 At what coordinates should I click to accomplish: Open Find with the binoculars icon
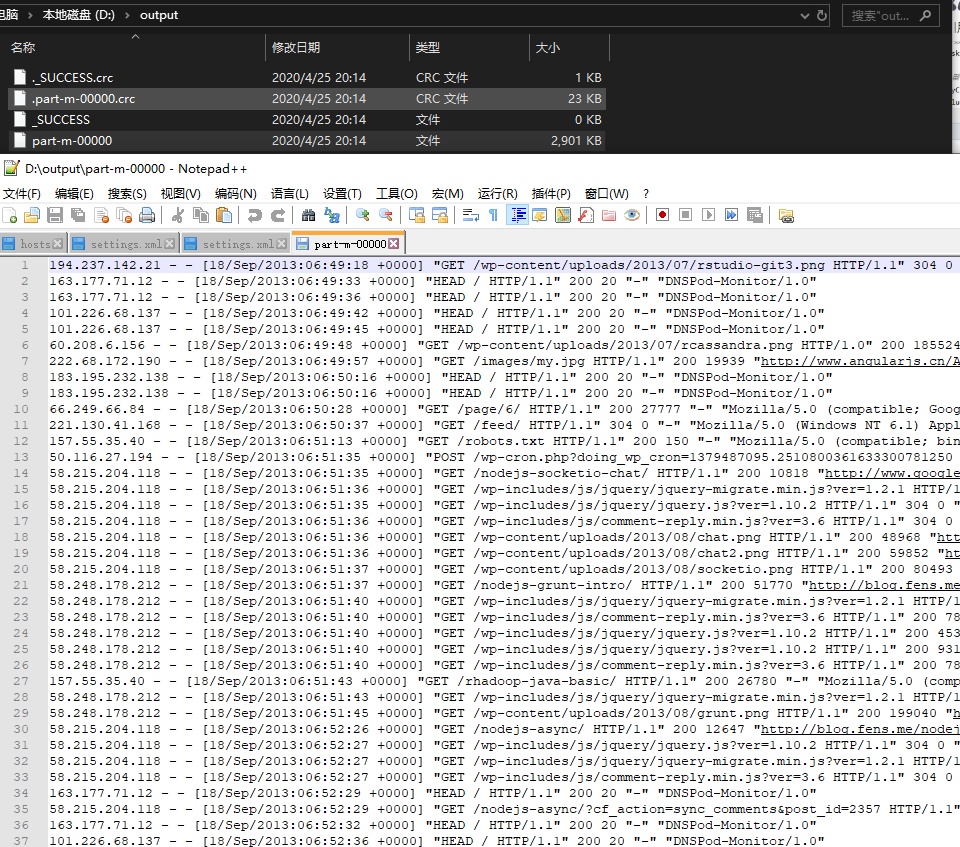pyautogui.click(x=309, y=215)
